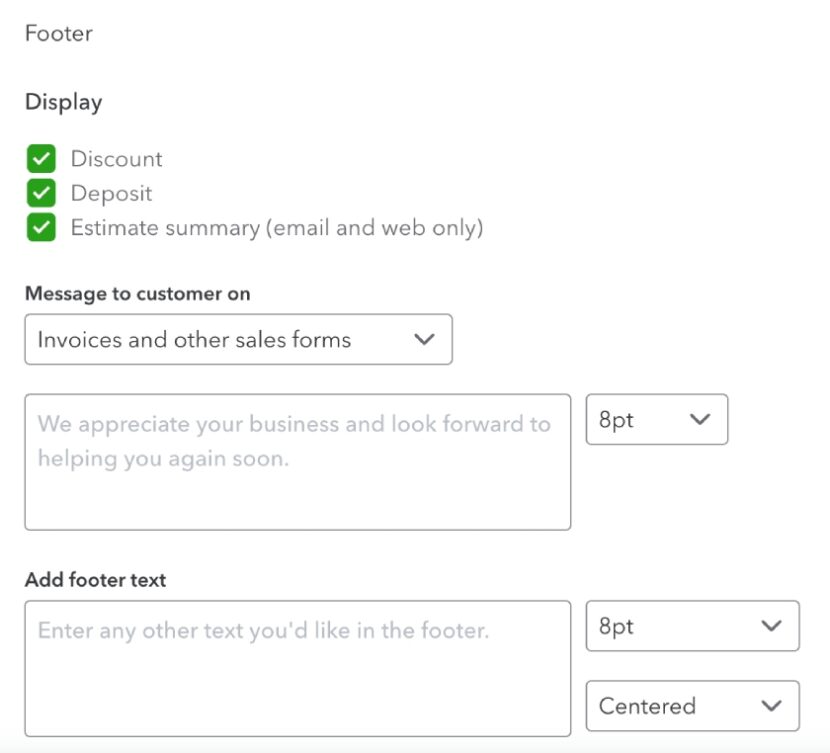The image size is (830, 753).
Task: Open the 8pt font size dropdown for footer text
Action: click(x=692, y=626)
